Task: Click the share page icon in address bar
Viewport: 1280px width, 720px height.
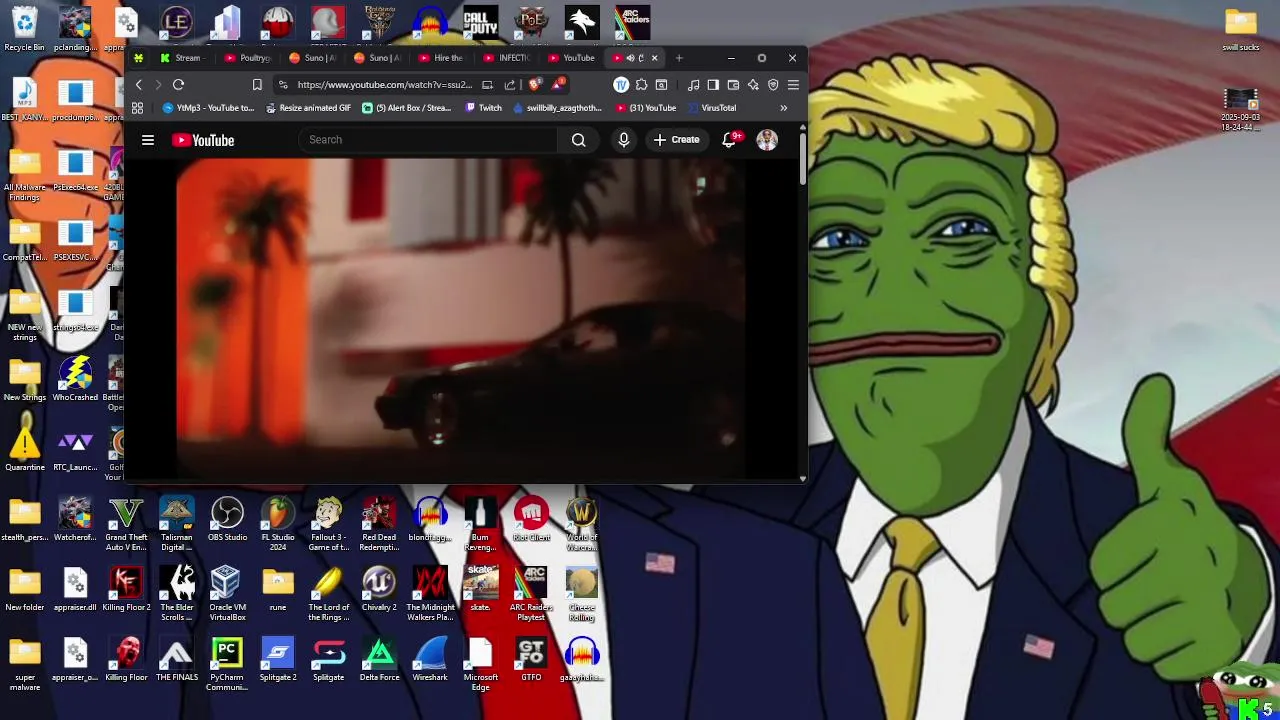Action: coord(510,85)
